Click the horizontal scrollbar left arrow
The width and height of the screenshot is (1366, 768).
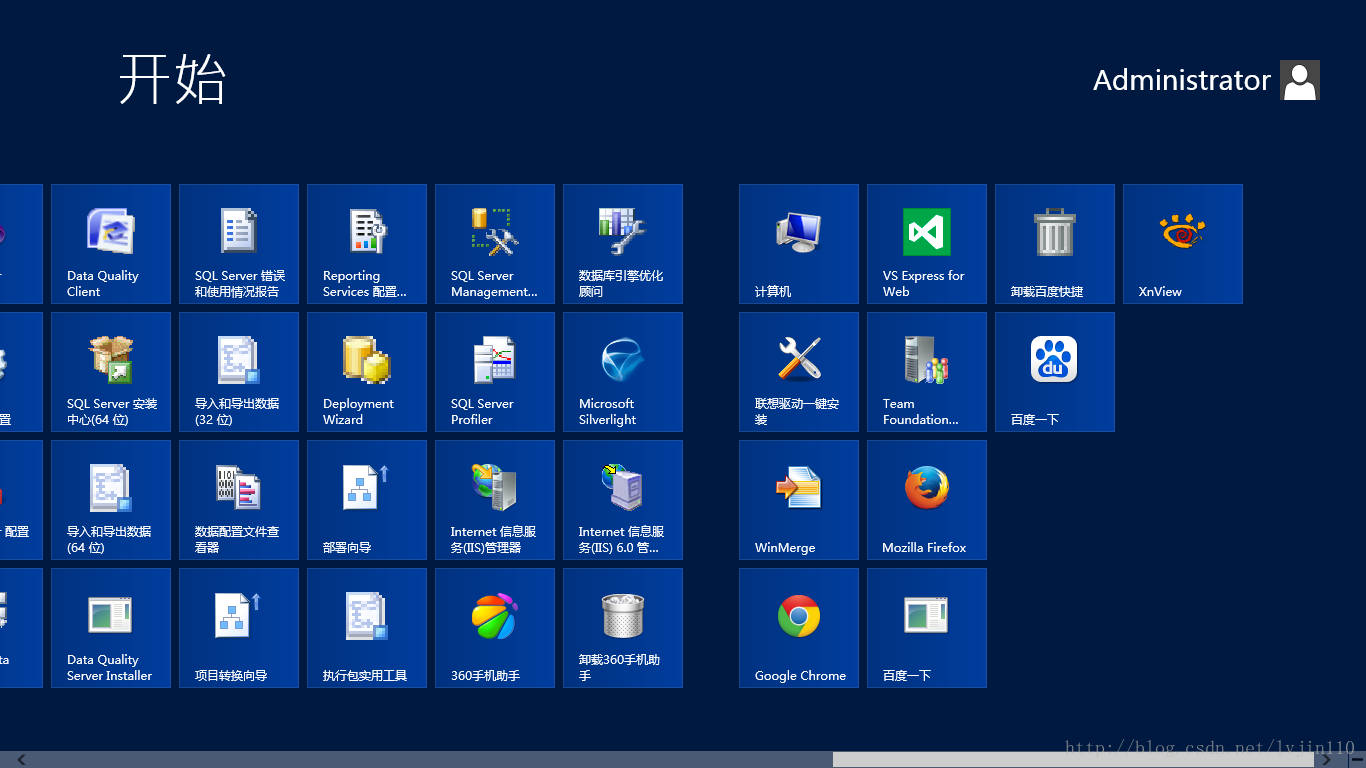point(22,760)
